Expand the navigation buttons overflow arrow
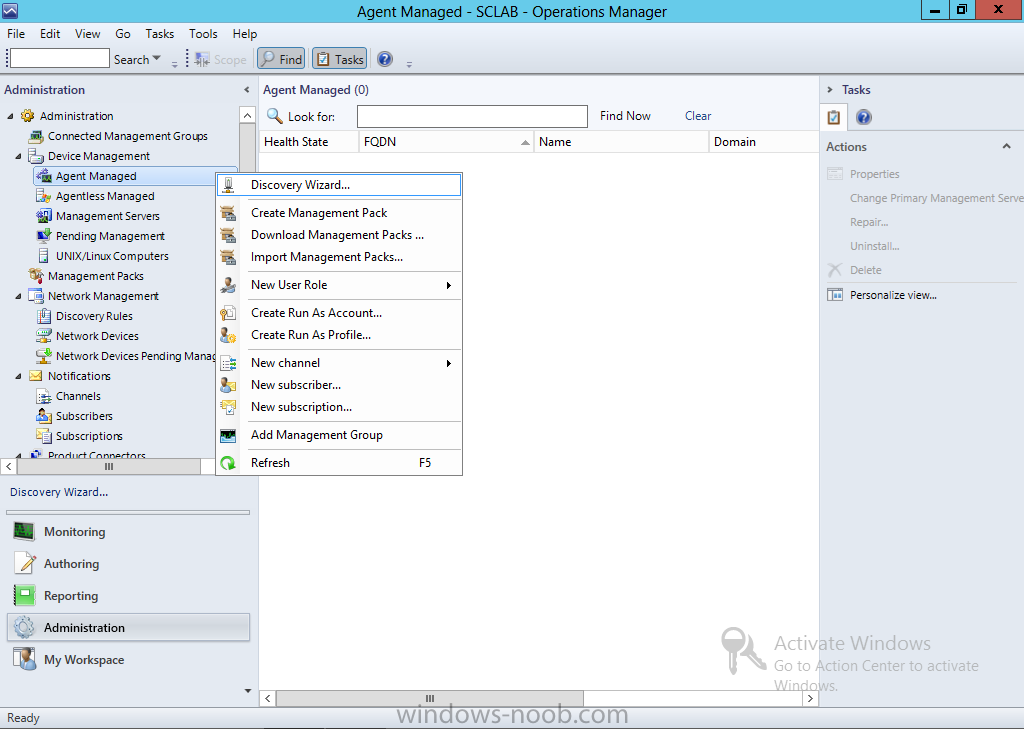The image size is (1024, 729). coord(248,690)
